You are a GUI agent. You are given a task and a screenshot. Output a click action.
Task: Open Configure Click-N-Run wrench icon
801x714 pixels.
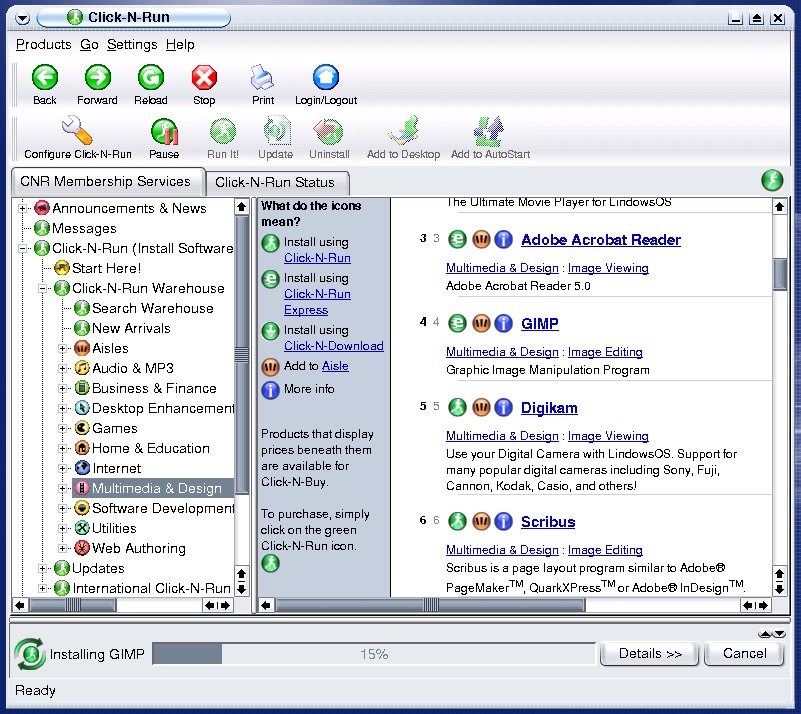77,131
